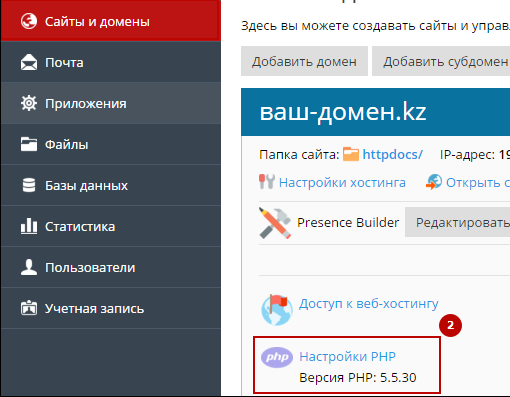Click the account card icon next to Учетная запись
This screenshot has width=510, height=397.
coord(29,308)
